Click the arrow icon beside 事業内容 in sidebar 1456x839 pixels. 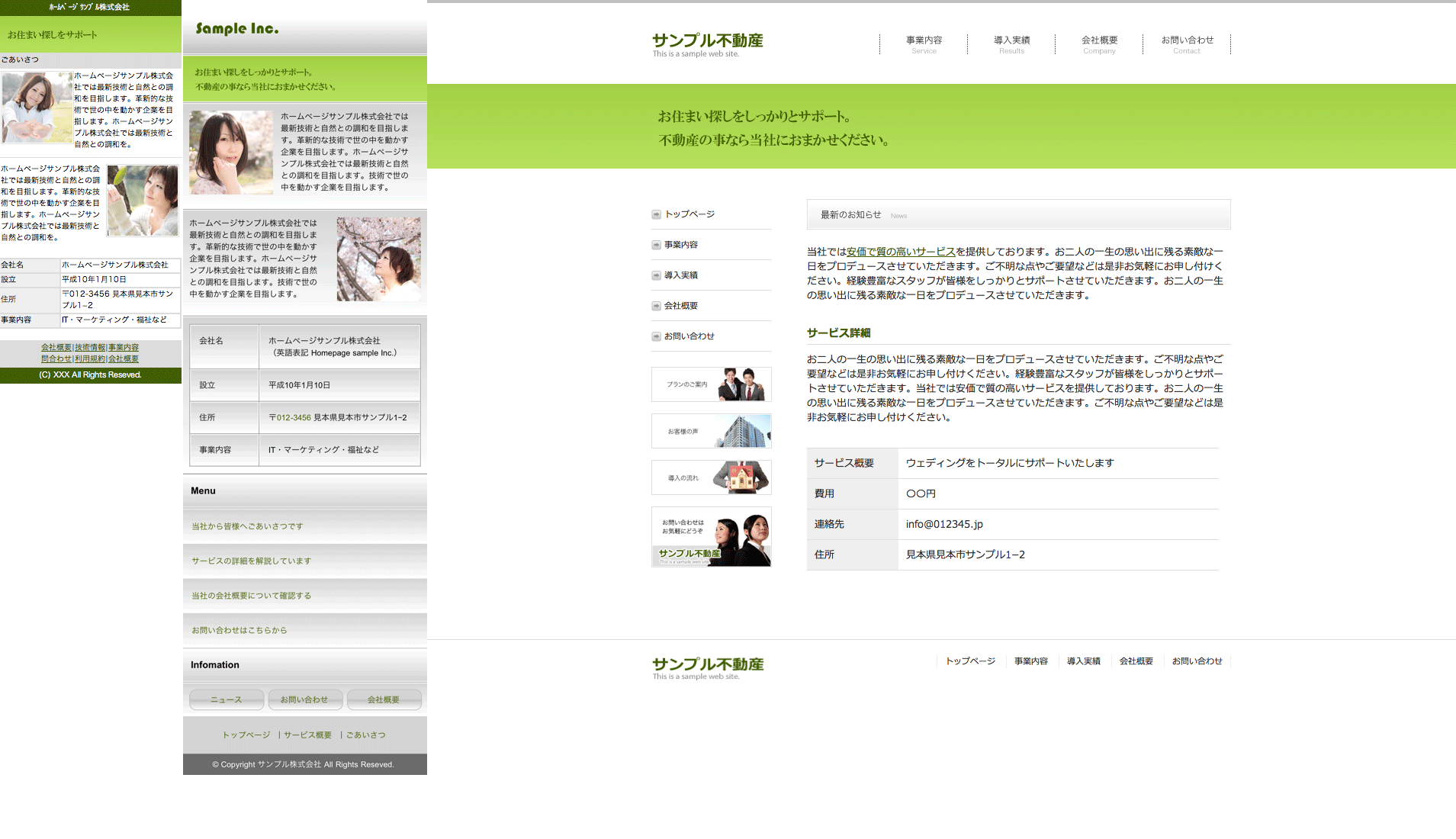point(656,245)
